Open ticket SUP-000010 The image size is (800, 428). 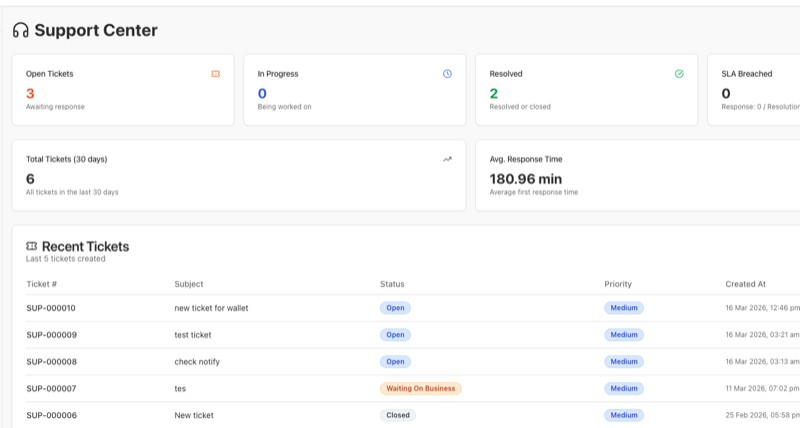point(51,308)
